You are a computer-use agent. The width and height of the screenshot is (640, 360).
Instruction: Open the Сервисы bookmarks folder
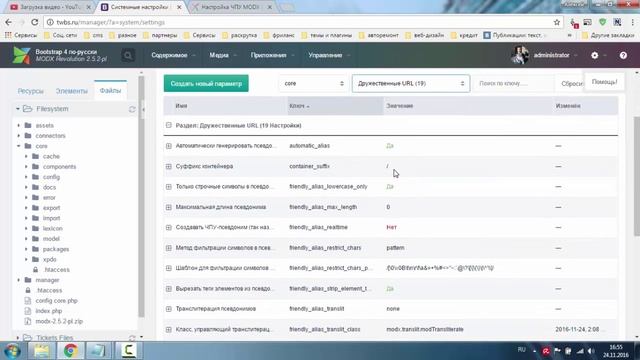pyautogui.click(x=200, y=36)
